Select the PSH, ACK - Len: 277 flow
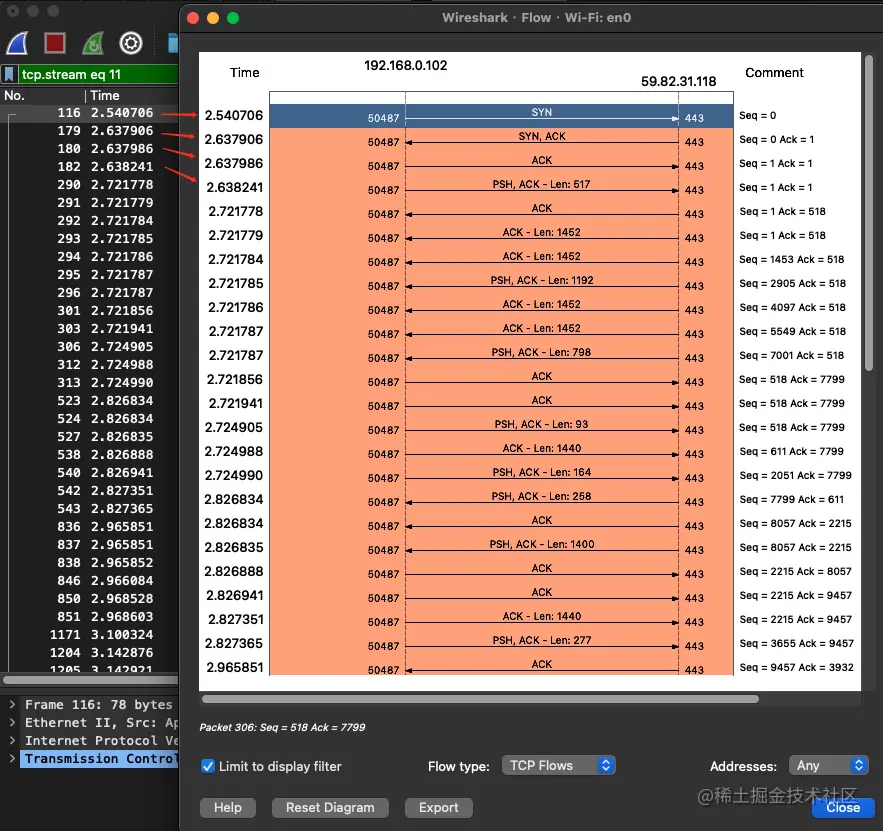Image resolution: width=883 pixels, height=831 pixels. 501,644
